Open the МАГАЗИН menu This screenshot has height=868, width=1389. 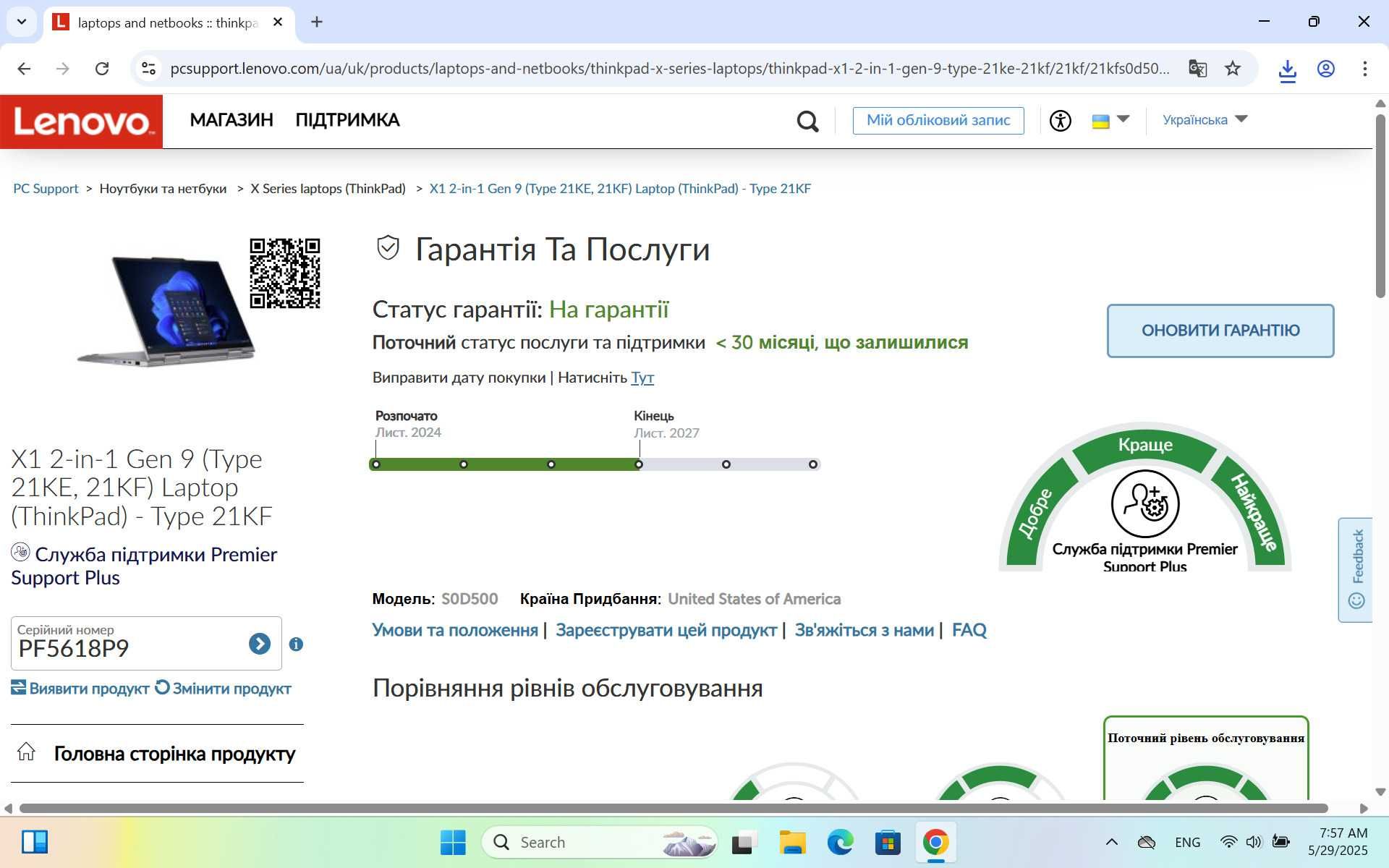pyautogui.click(x=231, y=120)
